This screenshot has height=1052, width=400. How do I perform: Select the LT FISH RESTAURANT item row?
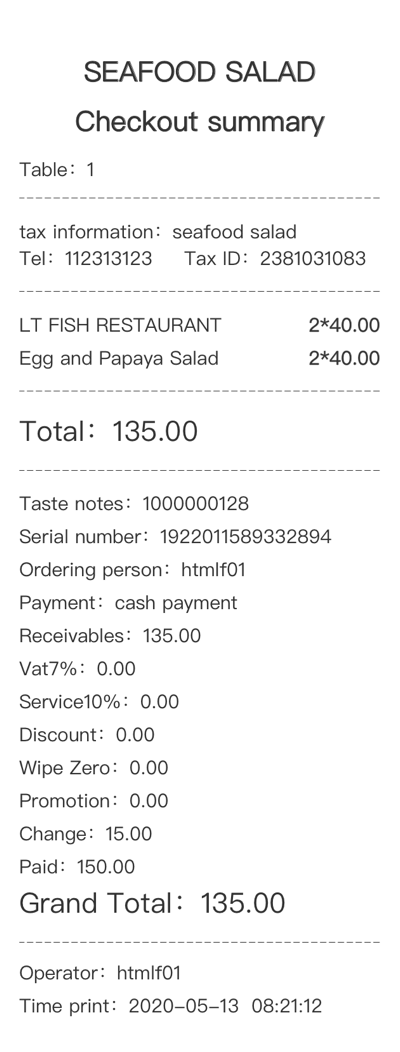199,325
